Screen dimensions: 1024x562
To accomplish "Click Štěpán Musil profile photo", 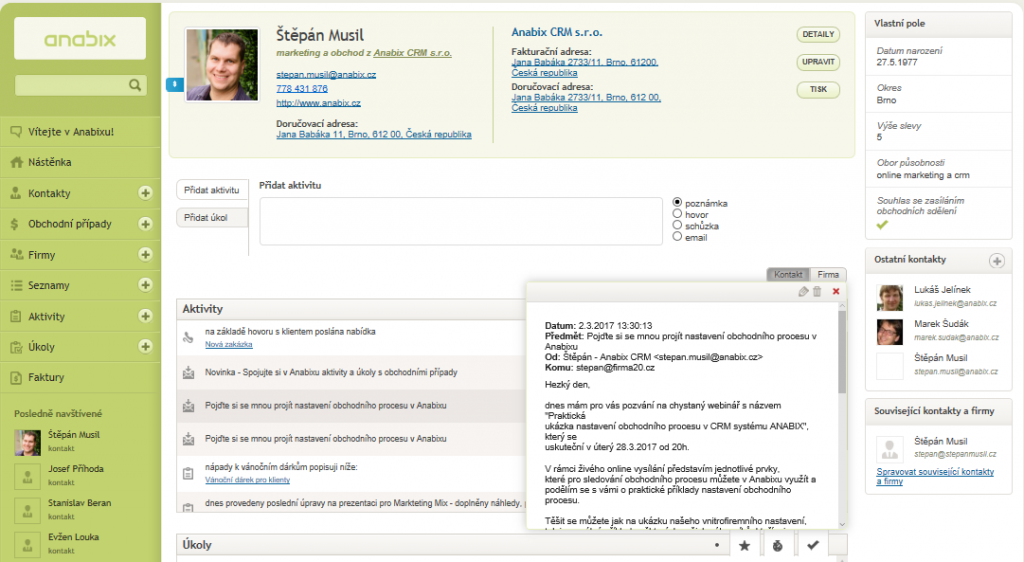I will point(221,65).
